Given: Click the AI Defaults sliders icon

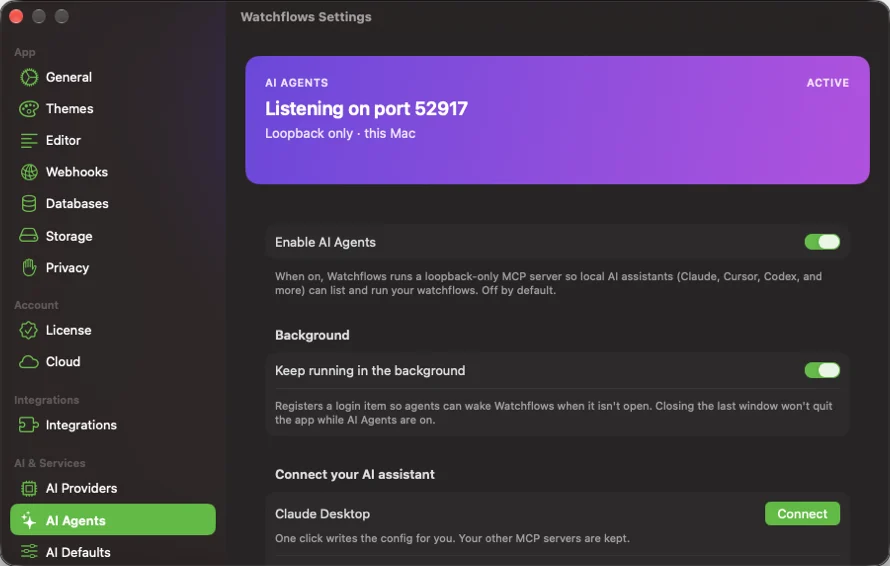Looking at the screenshot, I should [x=29, y=552].
